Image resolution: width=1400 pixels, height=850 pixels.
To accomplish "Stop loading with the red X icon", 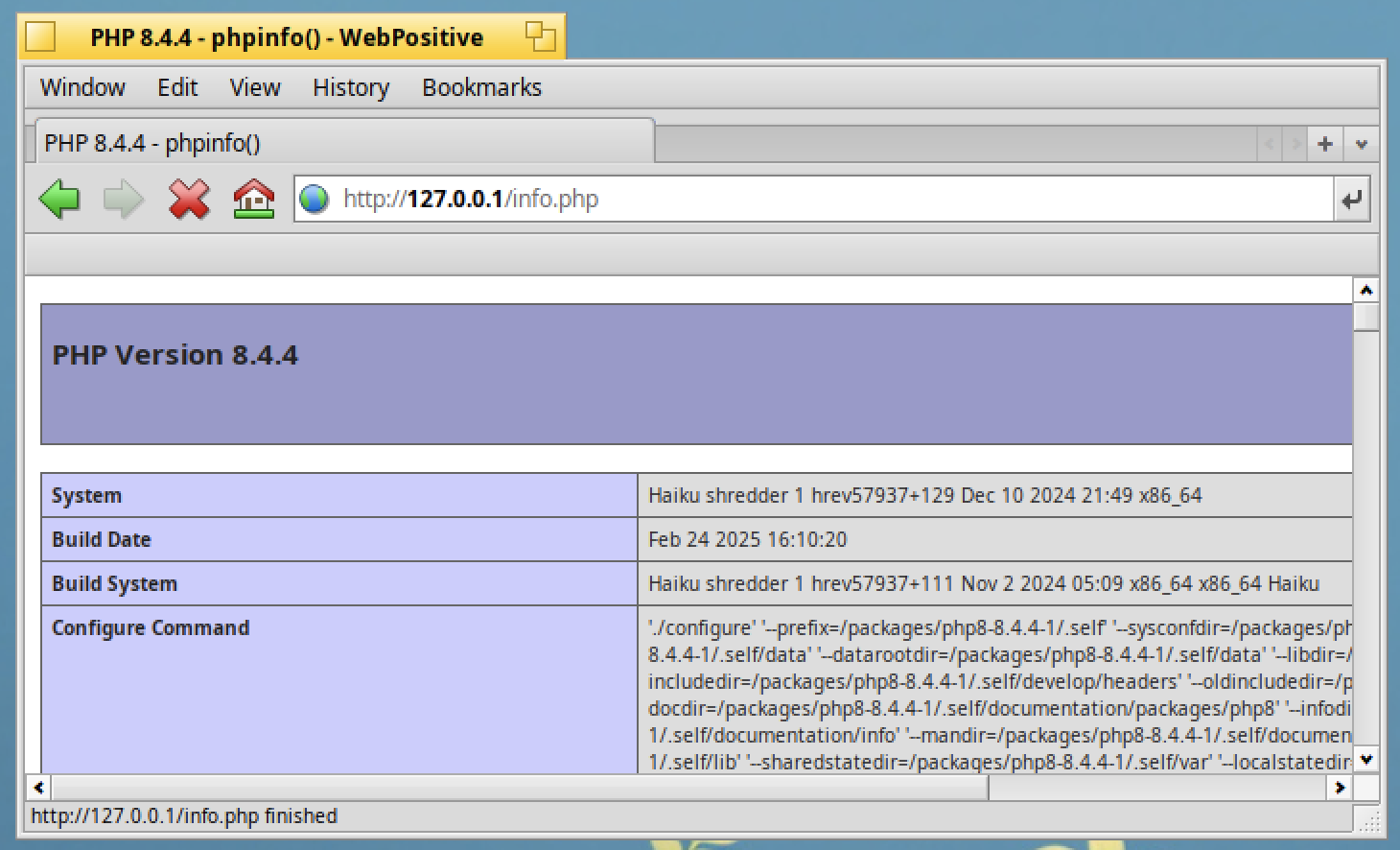I will (x=189, y=200).
